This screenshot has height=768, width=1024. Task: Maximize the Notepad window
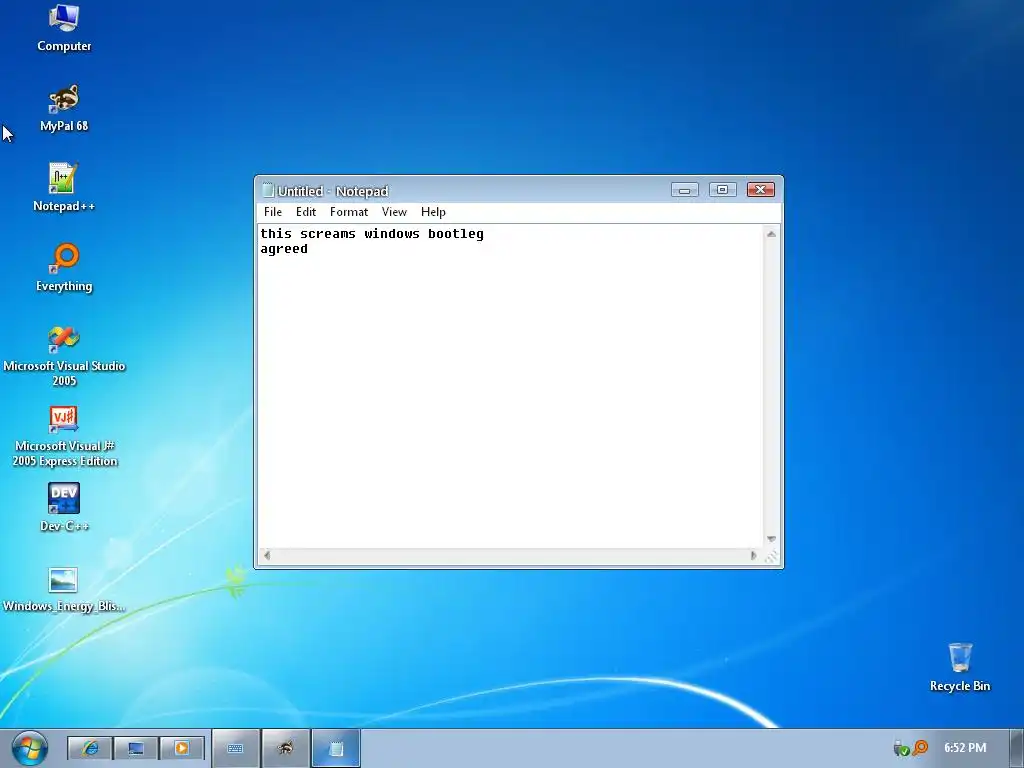point(722,190)
